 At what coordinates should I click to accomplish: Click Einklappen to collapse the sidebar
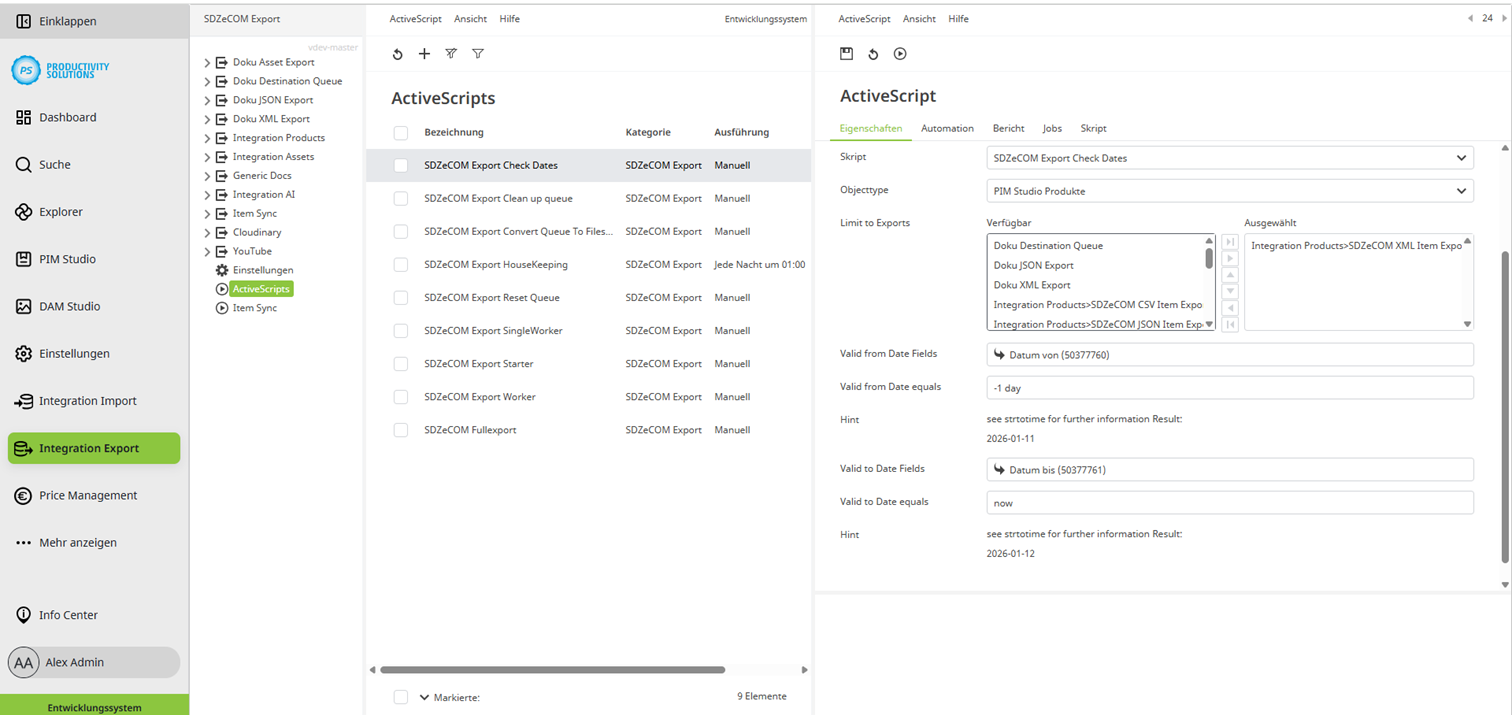60,20
